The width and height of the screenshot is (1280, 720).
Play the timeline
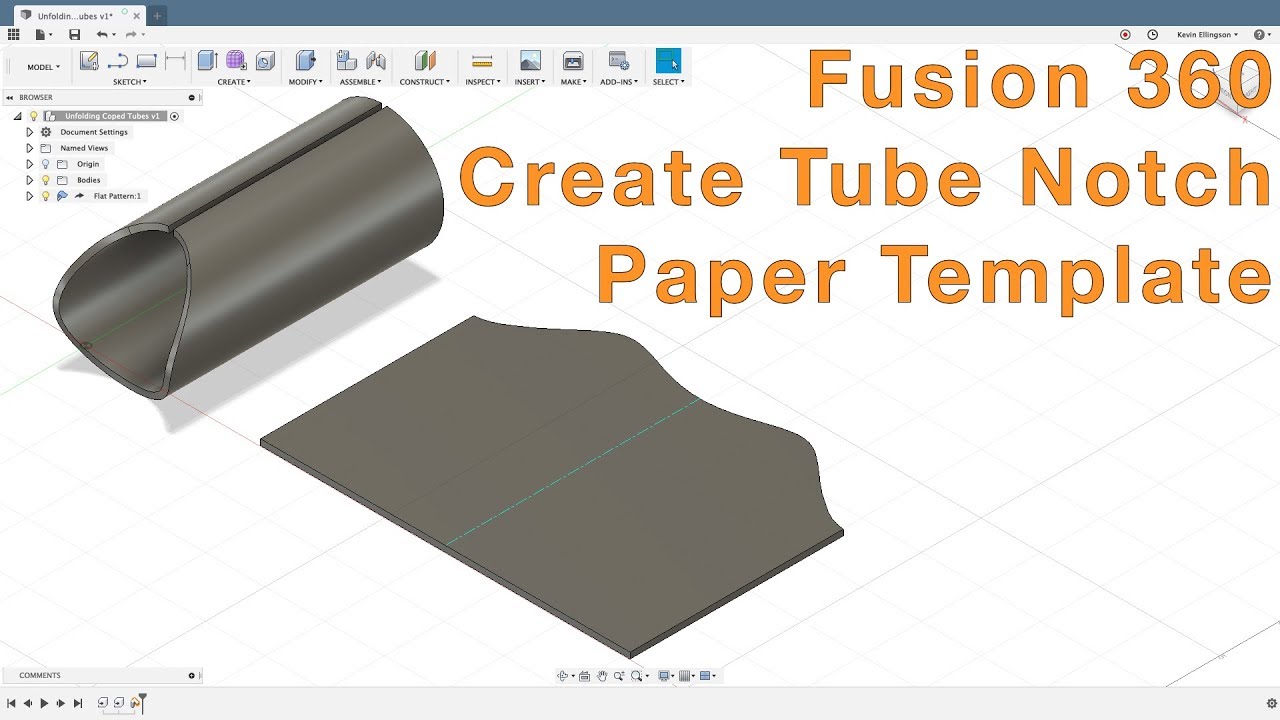point(44,703)
